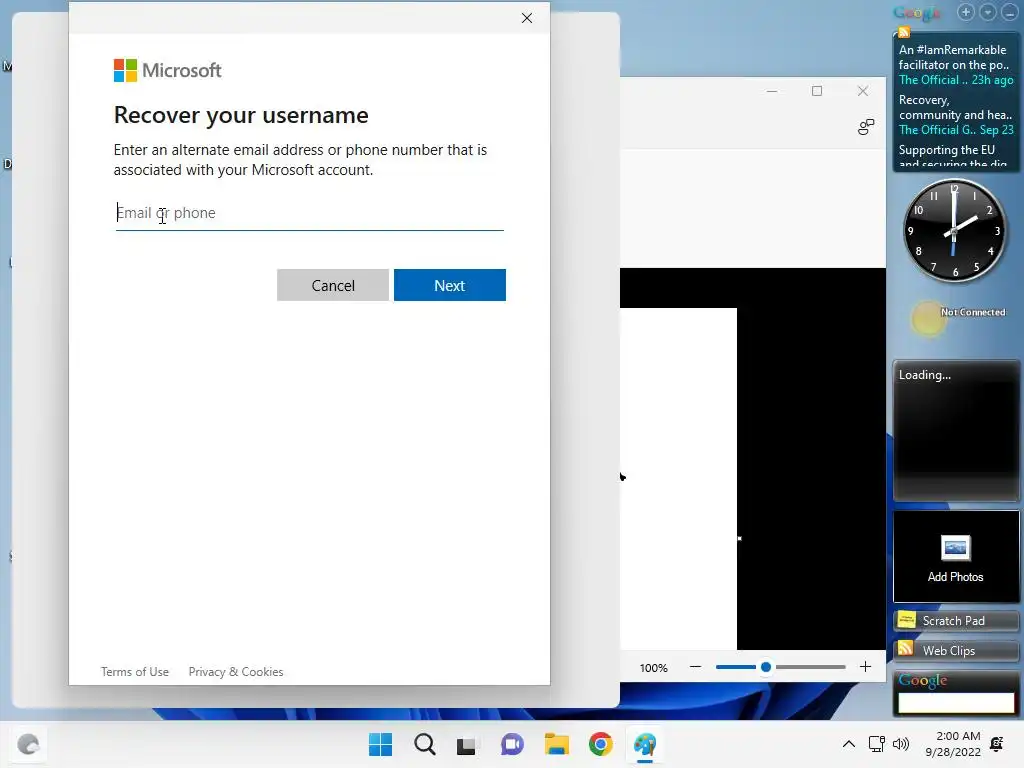The image size is (1024, 768).
Task: Click the network icon in system tray
Action: tap(876, 744)
